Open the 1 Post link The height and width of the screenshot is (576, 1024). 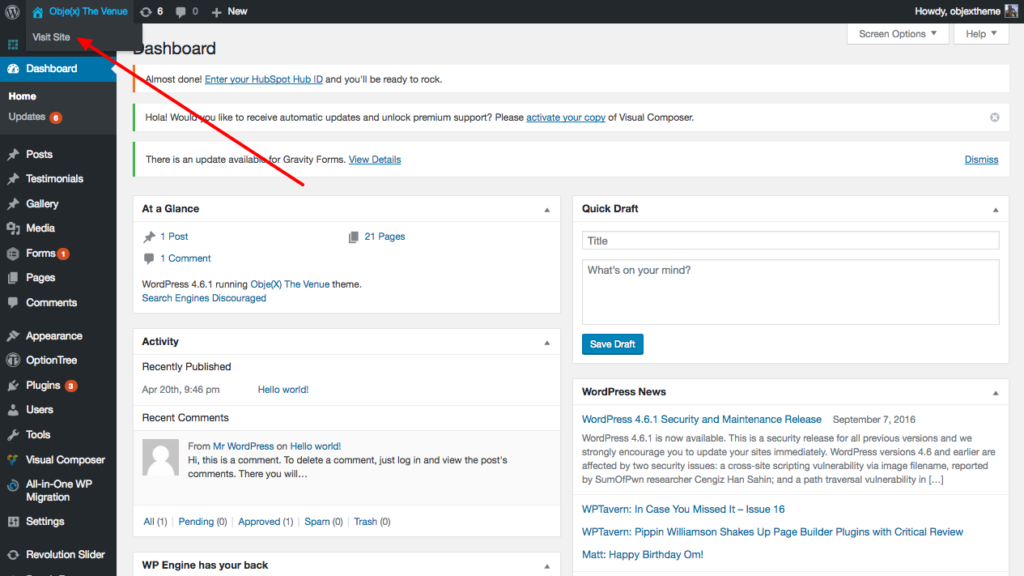tap(174, 236)
